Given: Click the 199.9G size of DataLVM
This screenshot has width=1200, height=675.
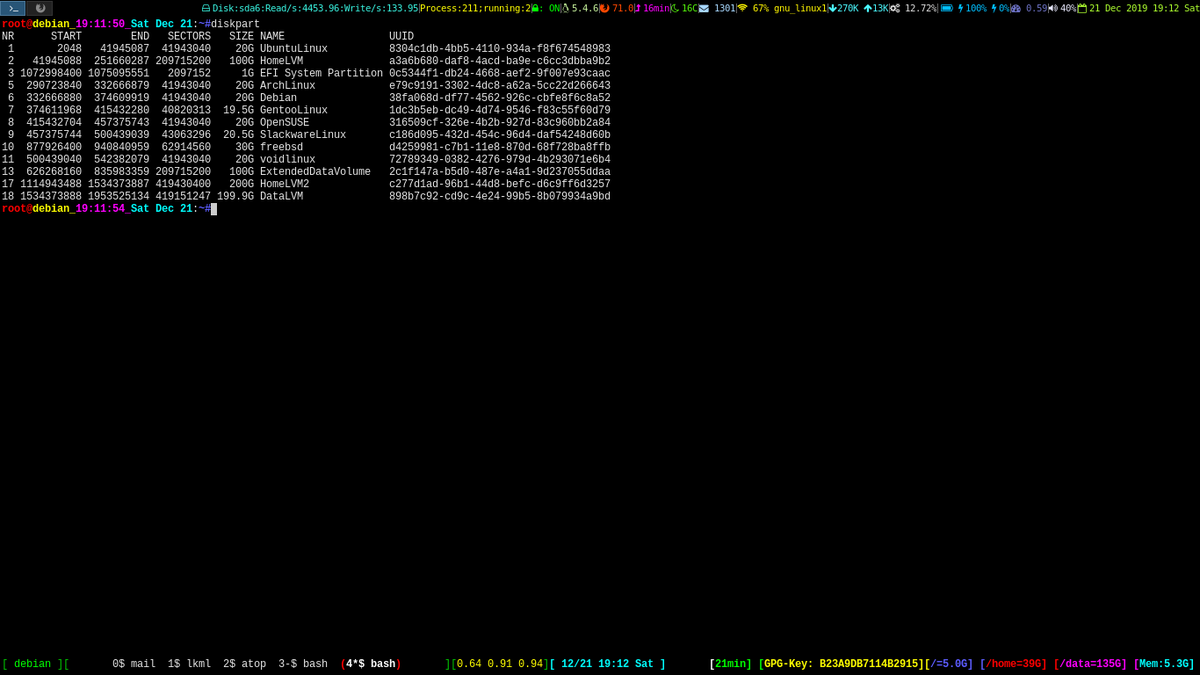Looking at the screenshot, I should 236,196.
